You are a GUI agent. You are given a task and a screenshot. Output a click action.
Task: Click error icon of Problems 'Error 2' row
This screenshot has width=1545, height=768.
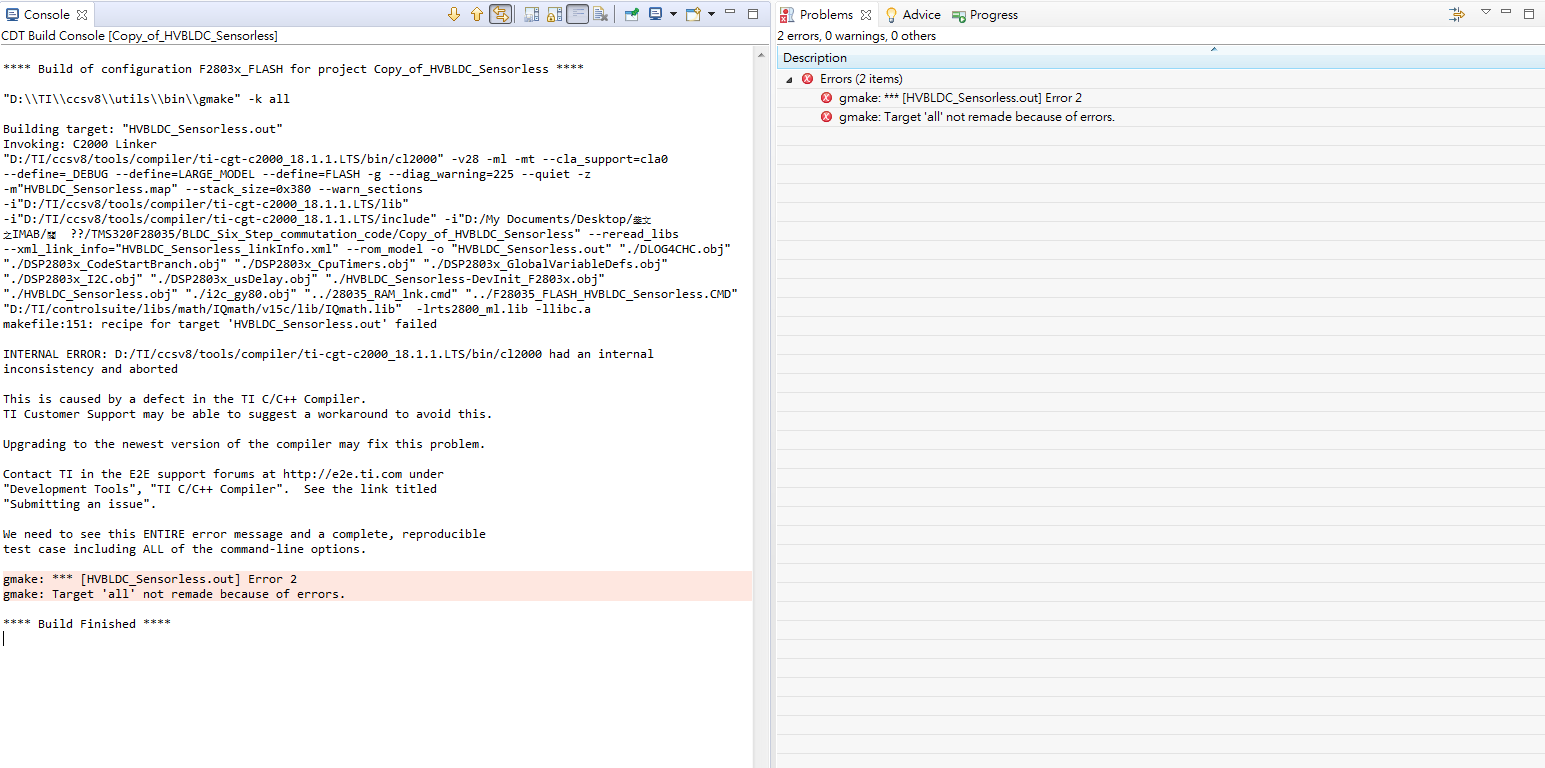(826, 98)
